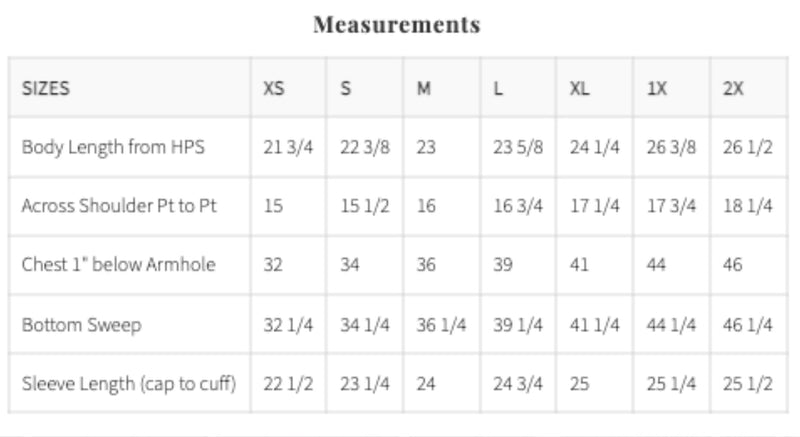Click the Body Length from HPS row label
The height and width of the screenshot is (437, 800).
click(x=113, y=147)
